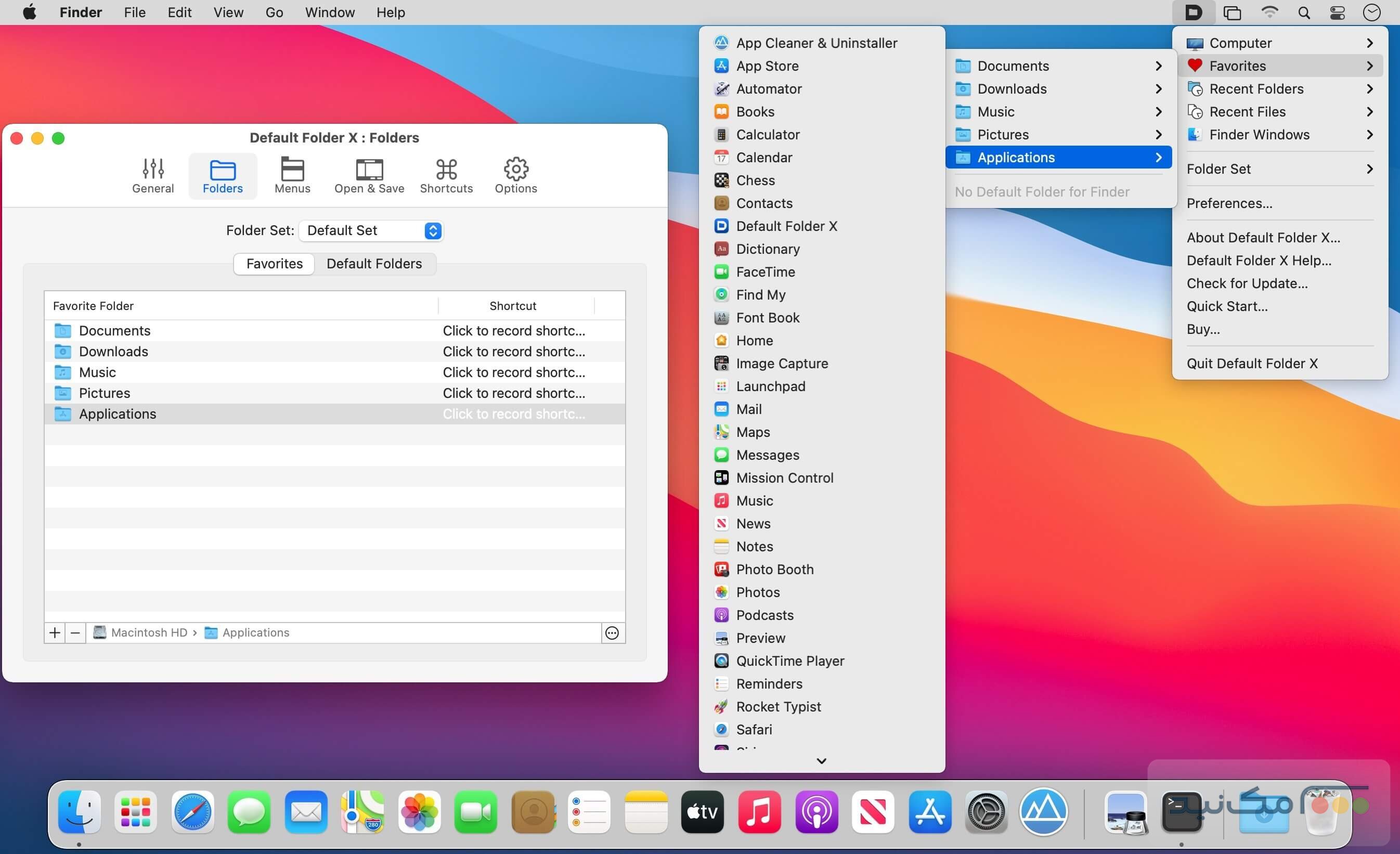
Task: Click Check for Update
Action: (1247, 283)
